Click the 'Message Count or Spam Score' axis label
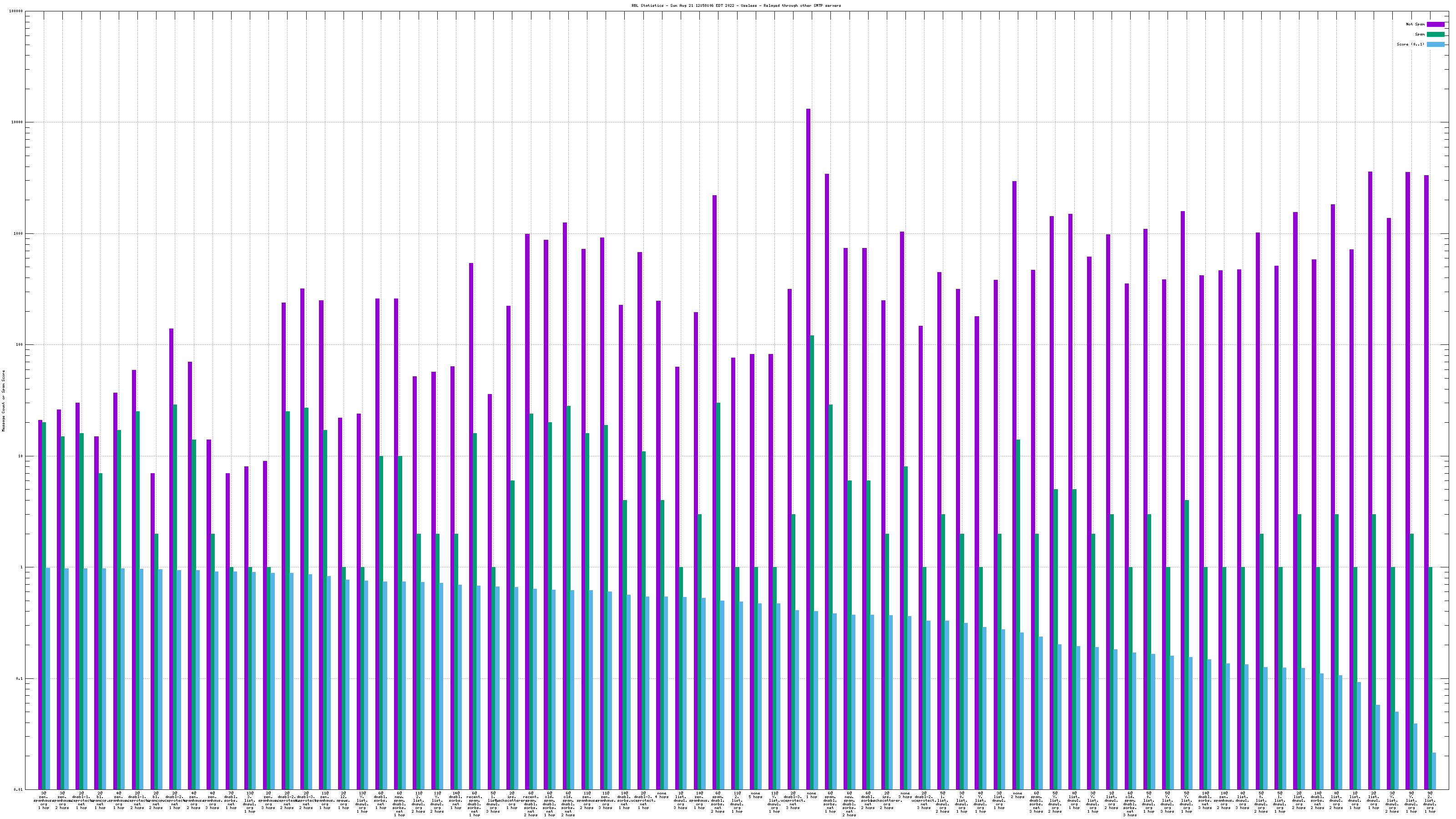Image resolution: width=1456 pixels, height=819 pixels. (3, 401)
